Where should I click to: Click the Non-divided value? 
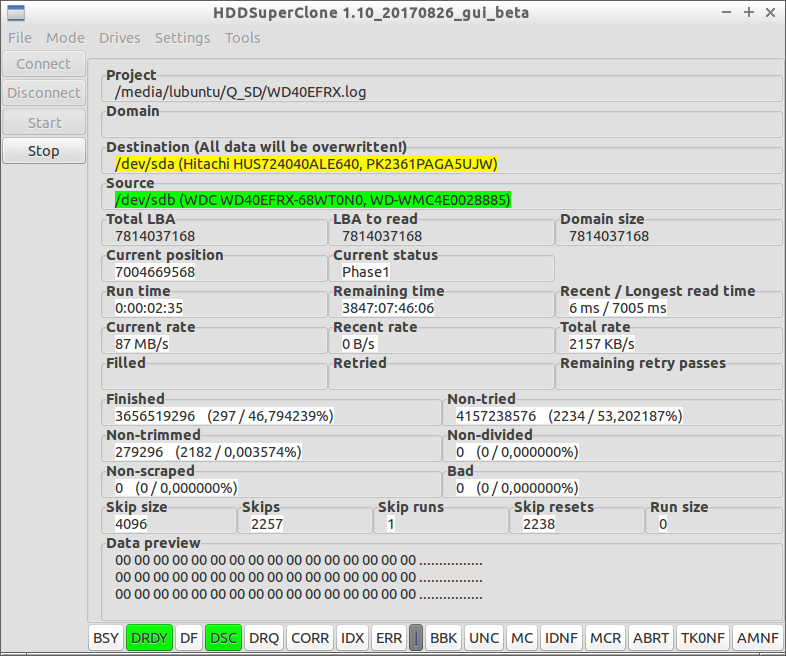(x=517, y=452)
